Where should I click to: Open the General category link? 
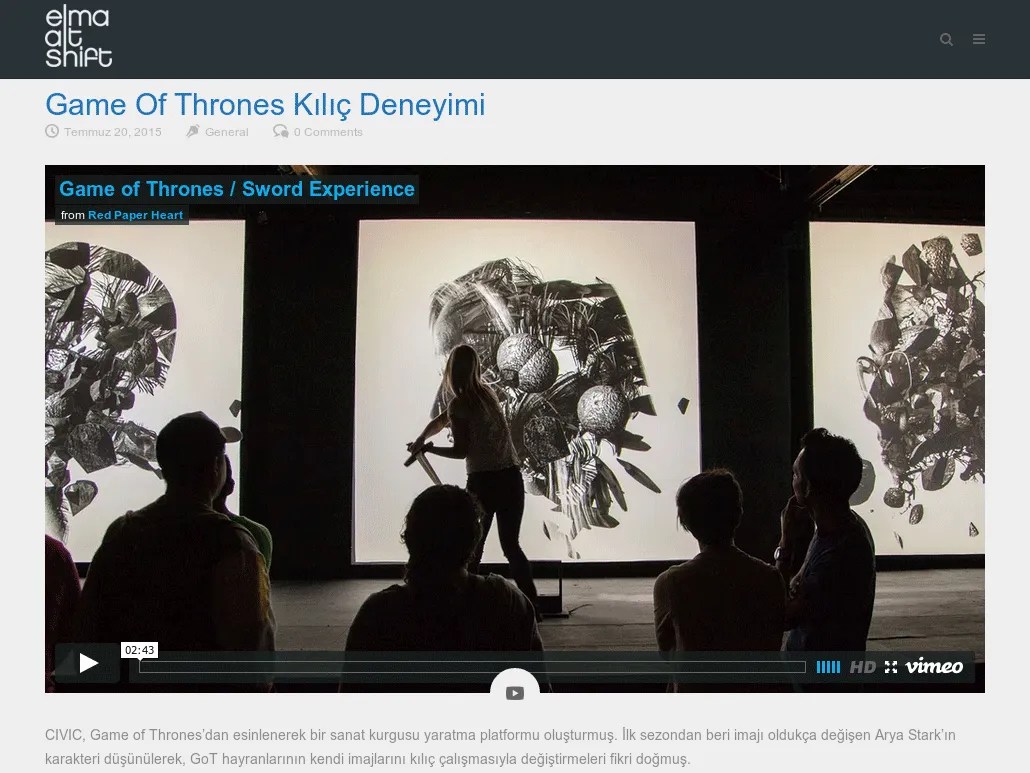[227, 132]
